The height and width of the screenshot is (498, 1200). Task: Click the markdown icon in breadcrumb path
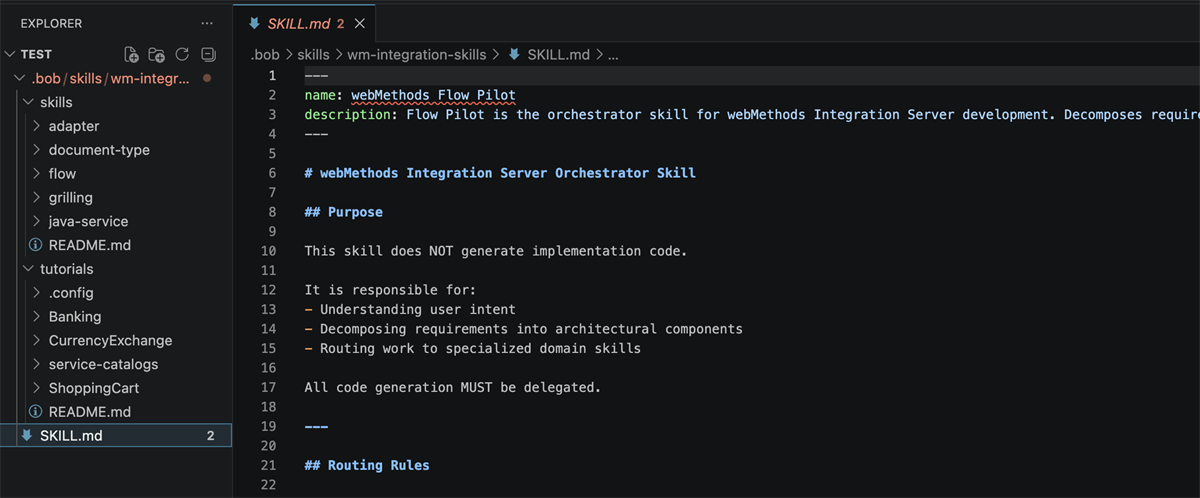tap(514, 55)
